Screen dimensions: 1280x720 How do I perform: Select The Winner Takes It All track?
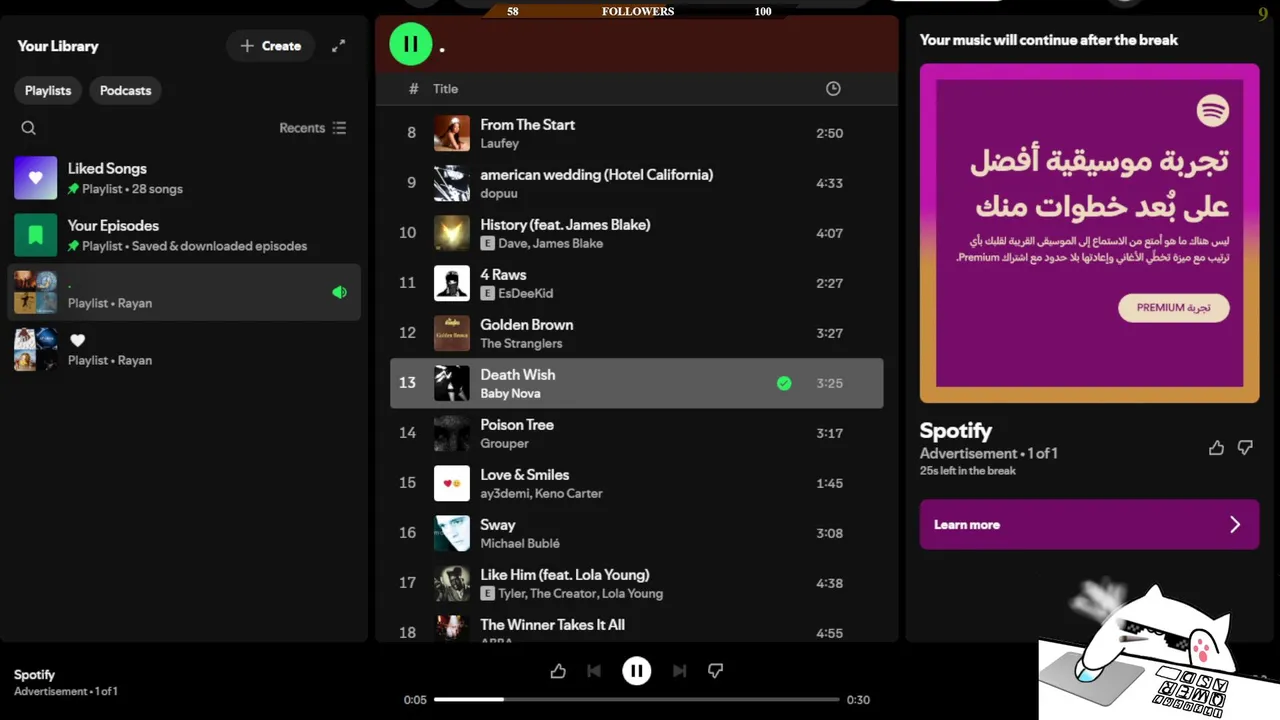click(552, 625)
